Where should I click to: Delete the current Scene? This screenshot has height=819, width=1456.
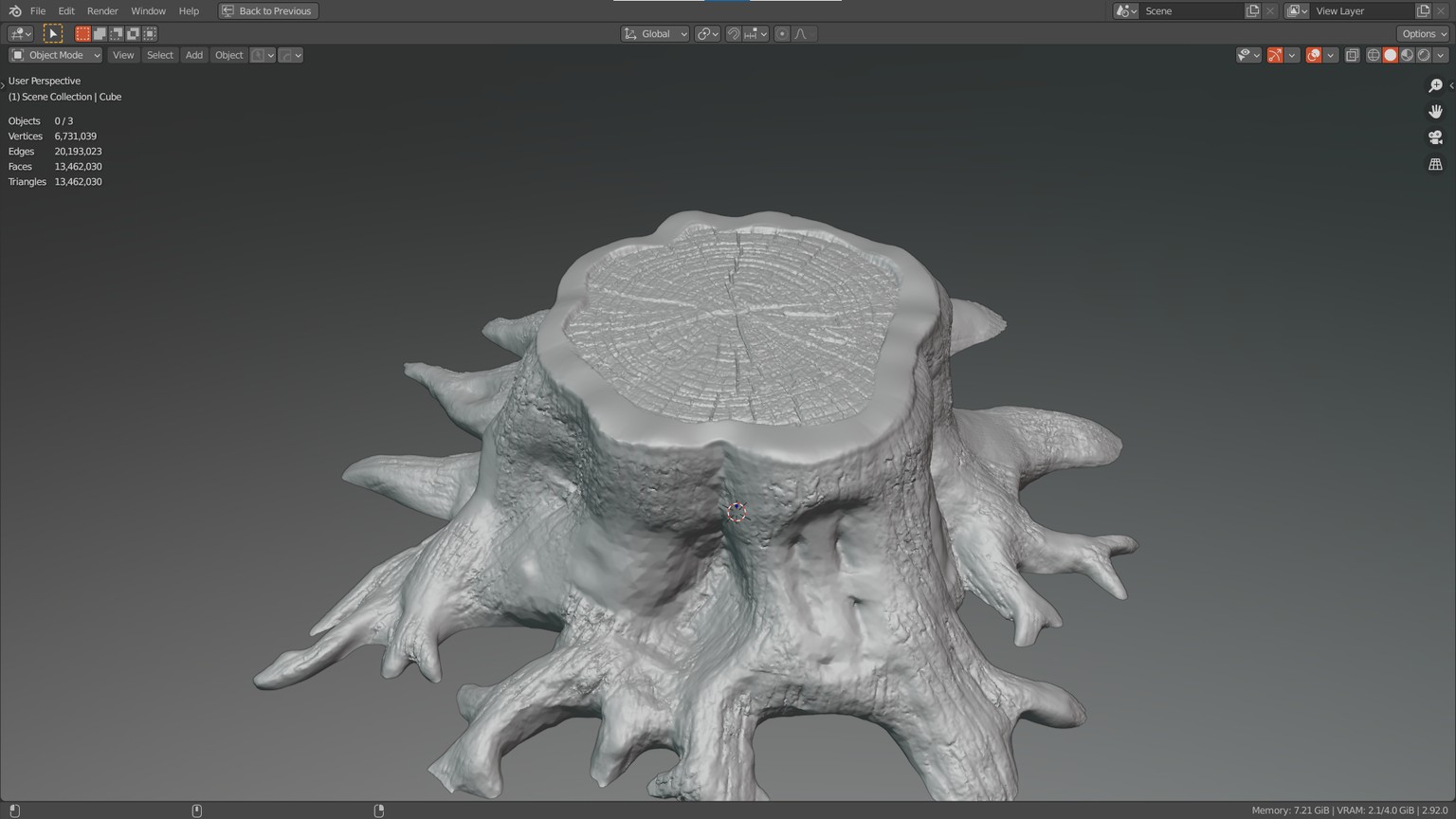click(1270, 10)
